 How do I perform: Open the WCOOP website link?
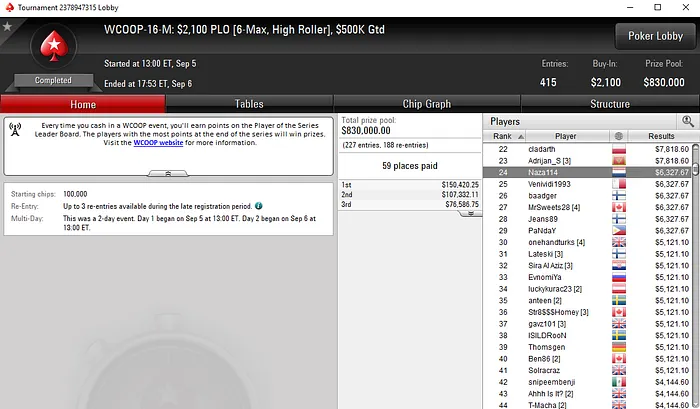pyautogui.click(x=158, y=143)
